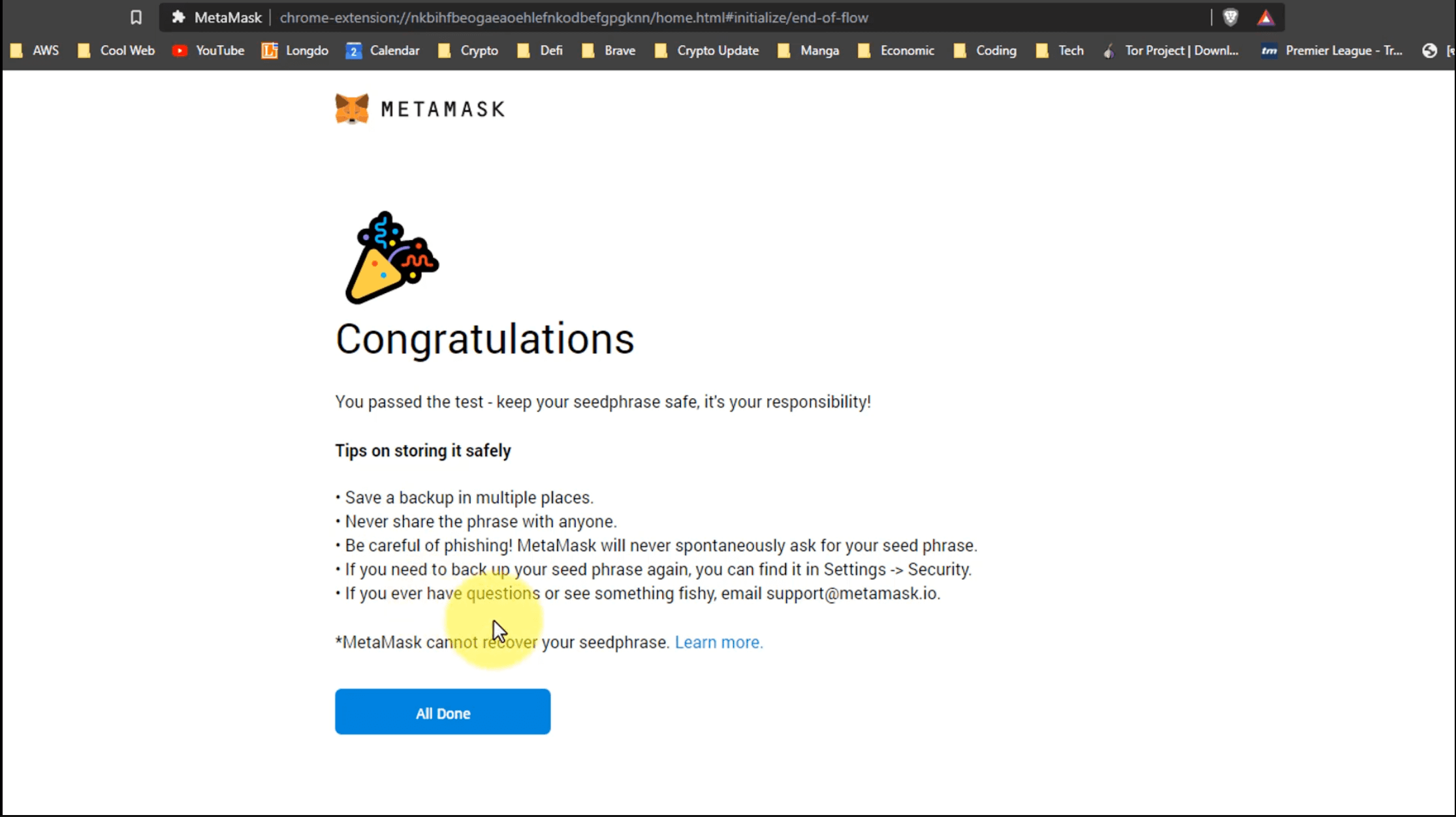Open the Learn more link
The image size is (1456, 817).
click(718, 643)
